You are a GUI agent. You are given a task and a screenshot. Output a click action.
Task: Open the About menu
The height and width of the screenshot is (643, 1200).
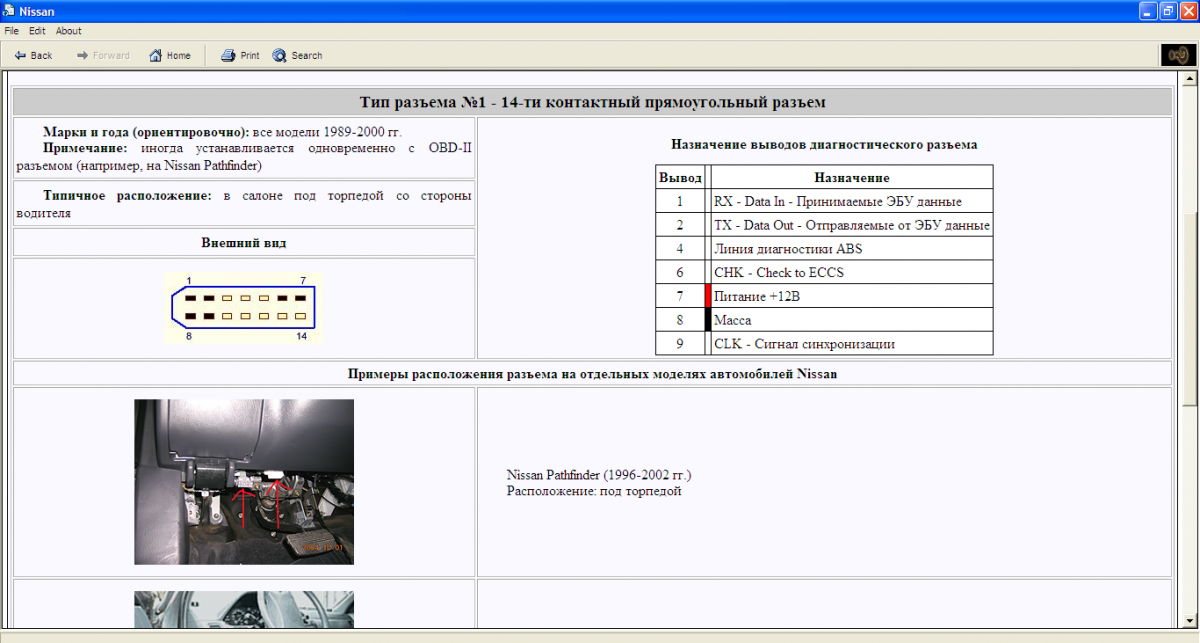tap(69, 31)
